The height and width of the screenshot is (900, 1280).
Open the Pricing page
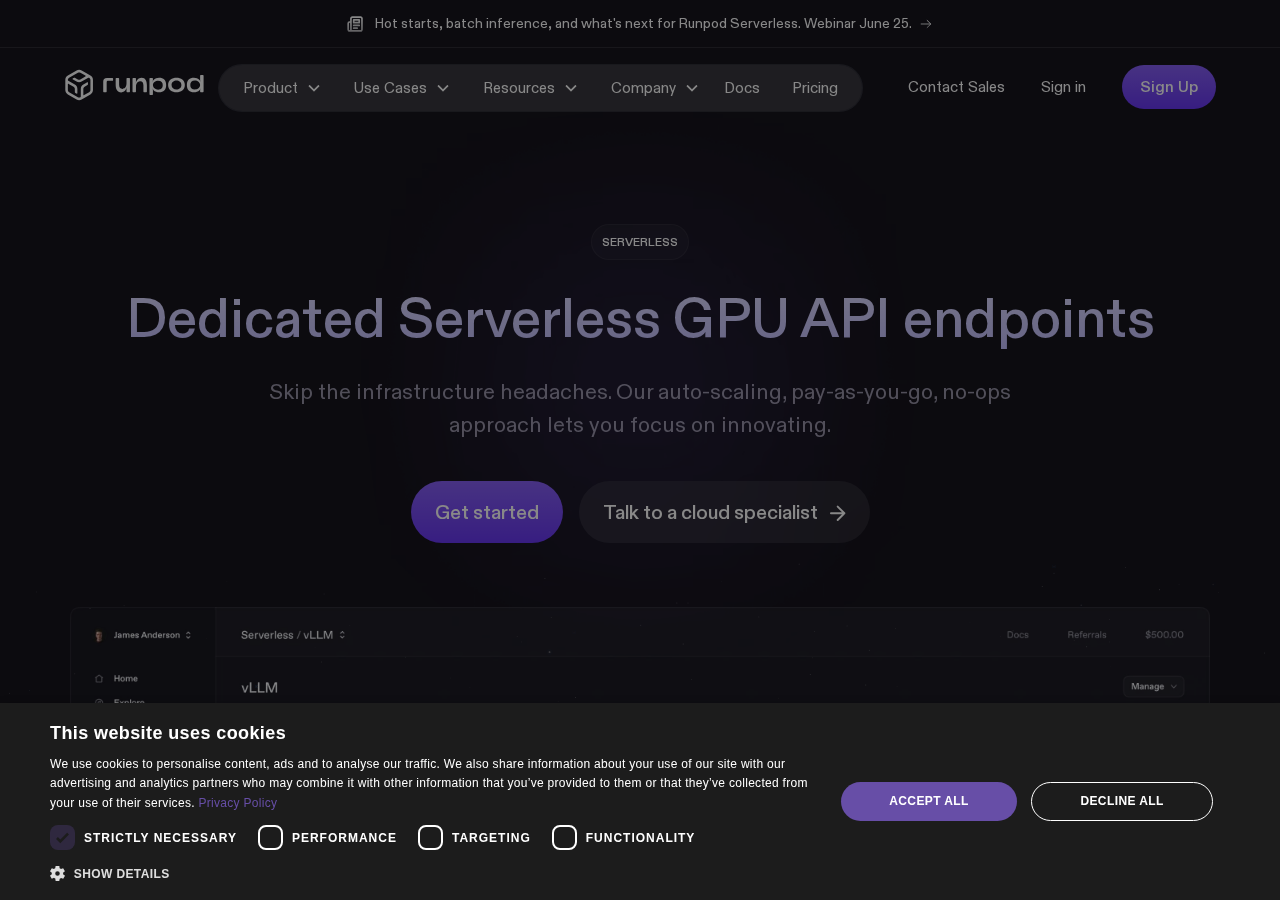pos(815,88)
